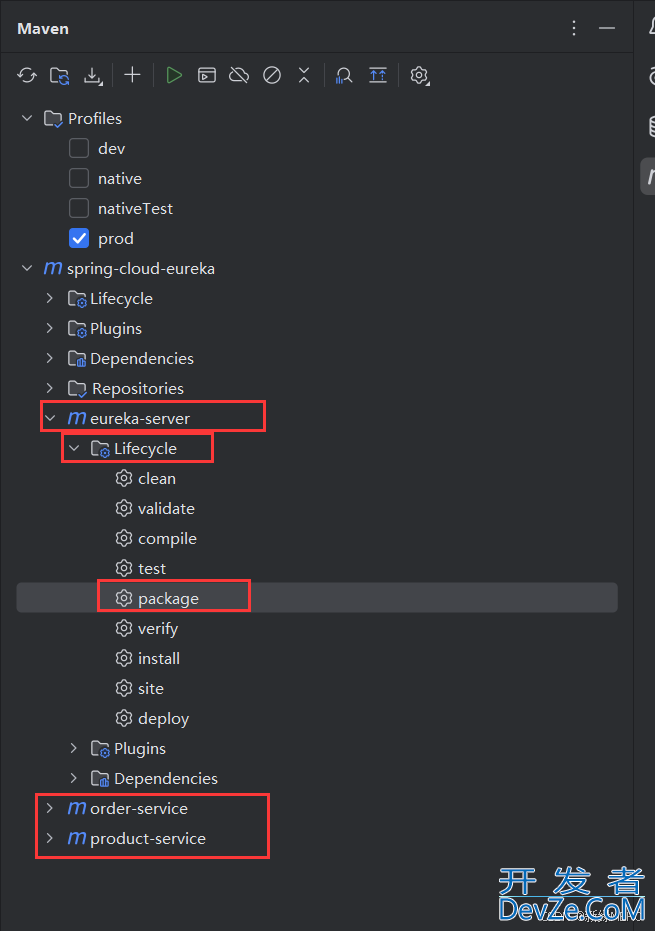Collapse the Profiles node
This screenshot has width=655, height=931.
tap(27, 118)
